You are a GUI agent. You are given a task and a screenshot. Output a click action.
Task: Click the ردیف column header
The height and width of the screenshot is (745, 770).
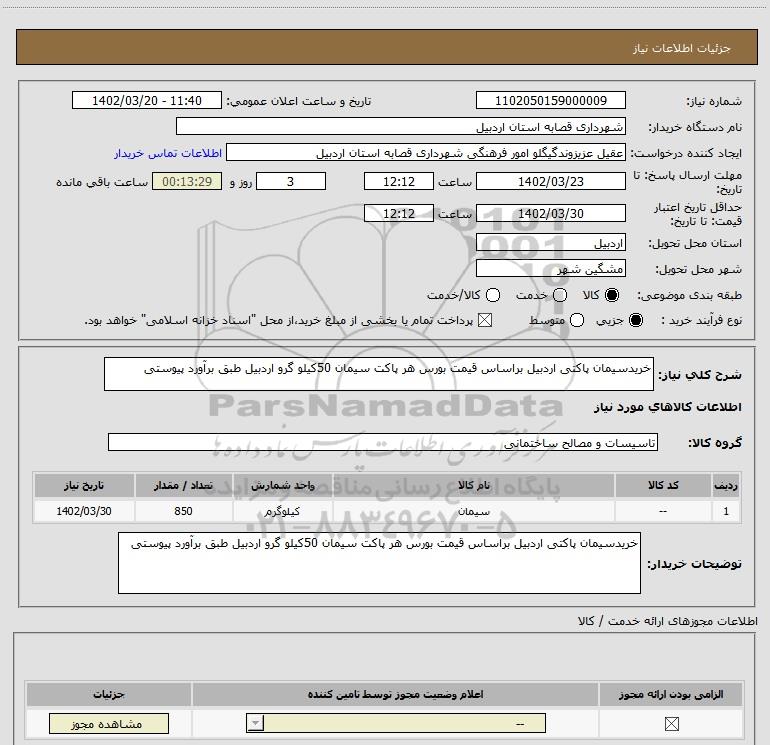[726, 485]
